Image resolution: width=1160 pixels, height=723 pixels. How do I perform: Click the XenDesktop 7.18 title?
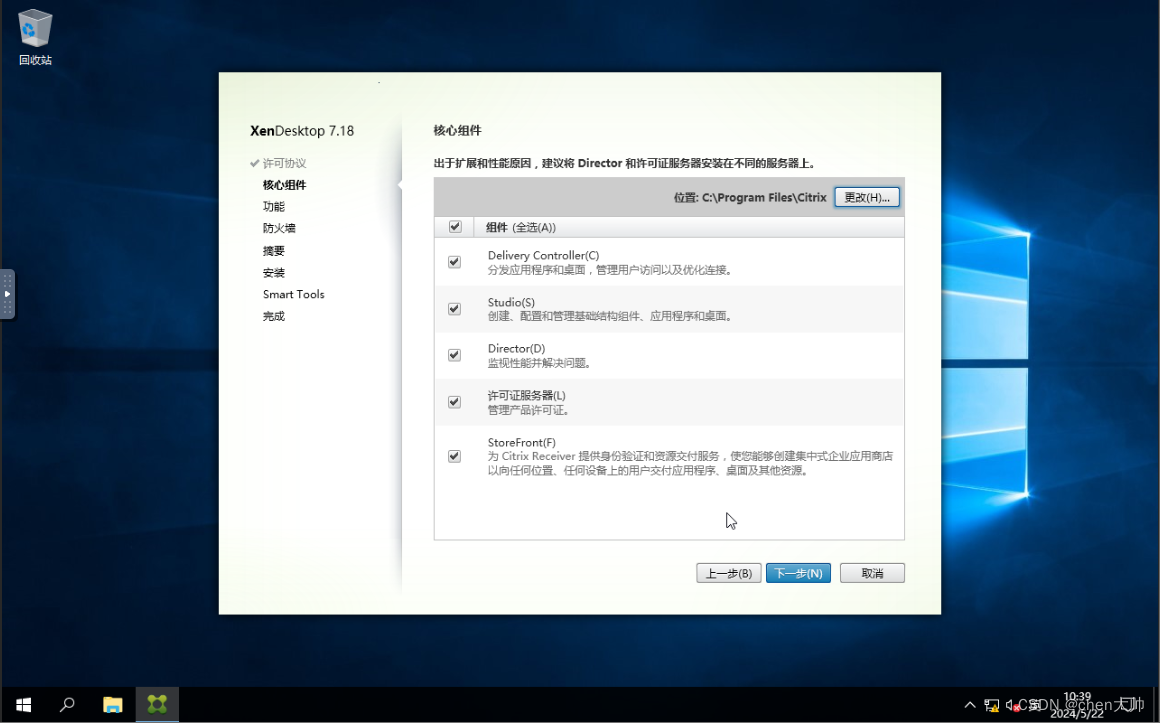(x=302, y=131)
